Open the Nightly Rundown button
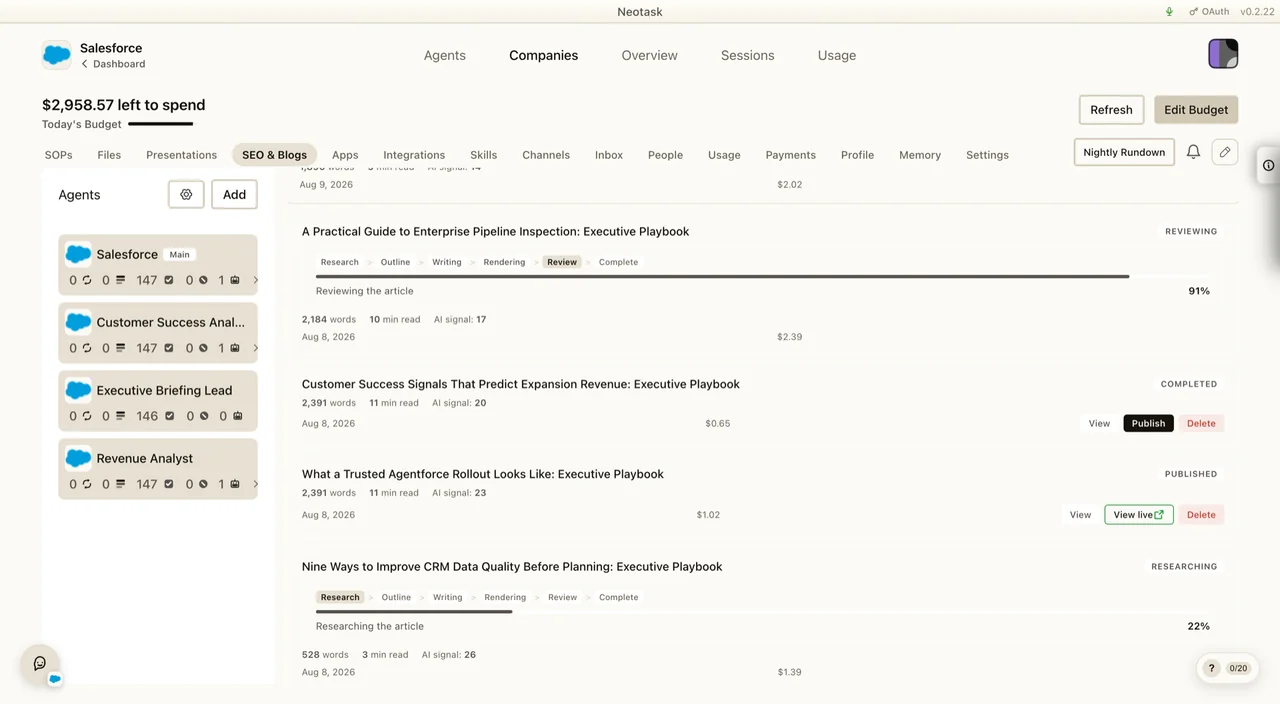1280x704 pixels. (1124, 152)
